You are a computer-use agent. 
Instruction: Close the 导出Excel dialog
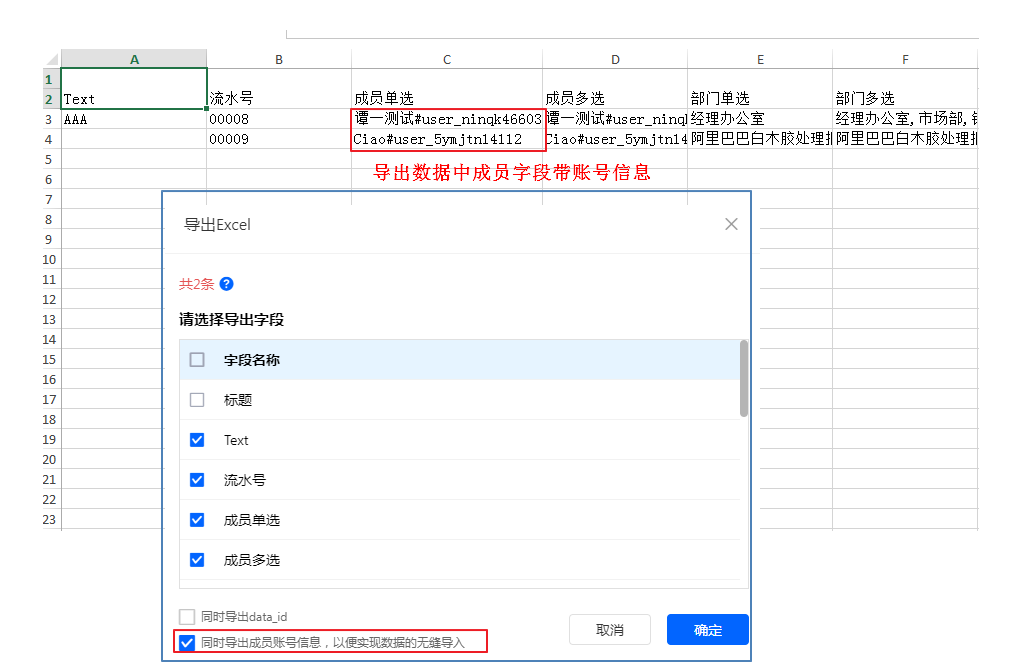[x=731, y=224]
